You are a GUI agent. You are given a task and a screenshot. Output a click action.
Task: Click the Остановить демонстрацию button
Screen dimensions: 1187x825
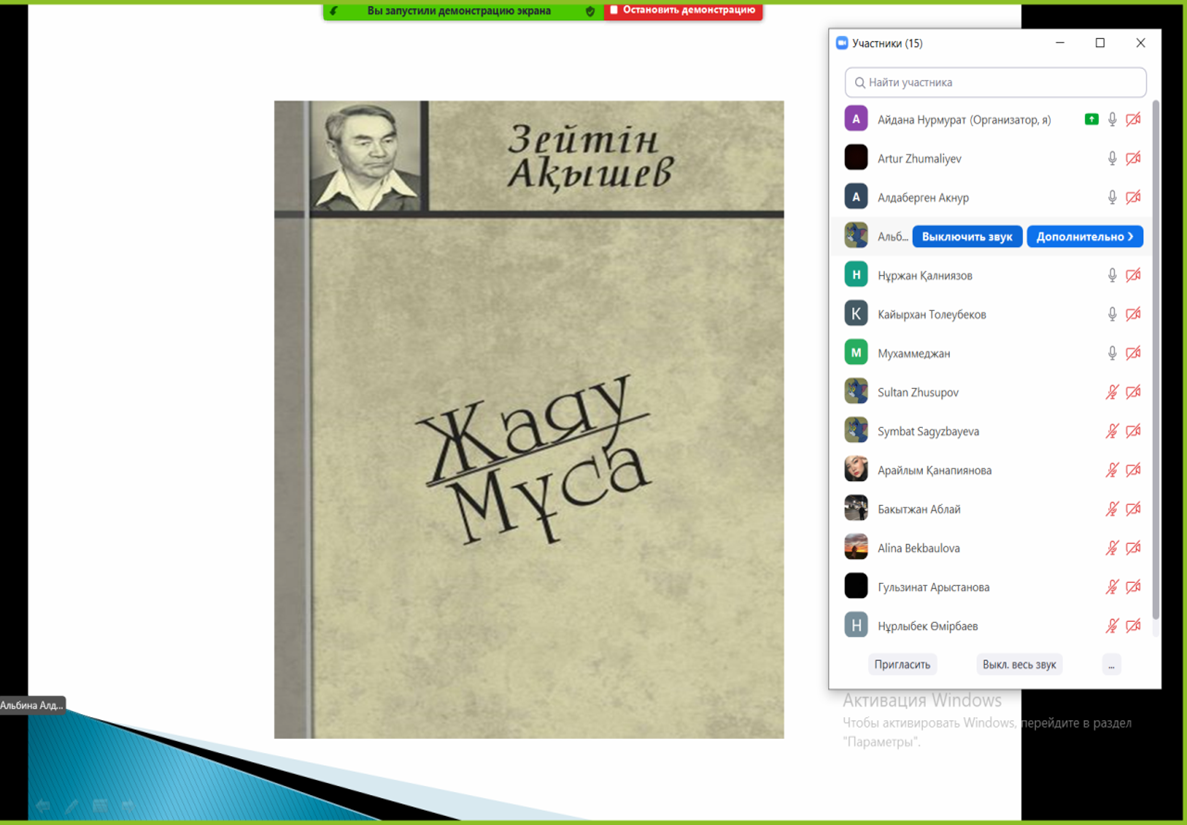tap(683, 11)
